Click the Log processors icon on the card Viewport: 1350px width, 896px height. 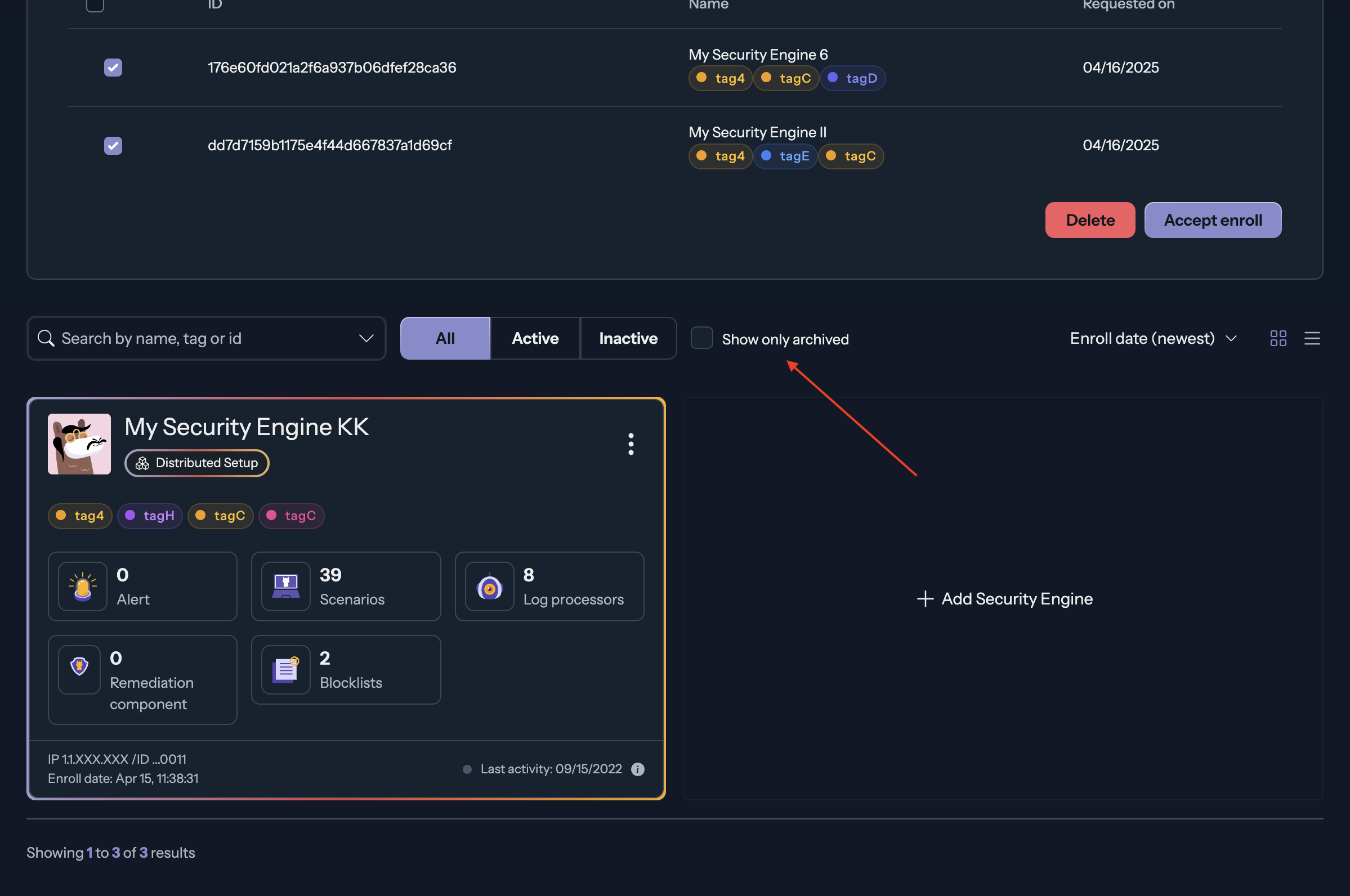[x=489, y=586]
